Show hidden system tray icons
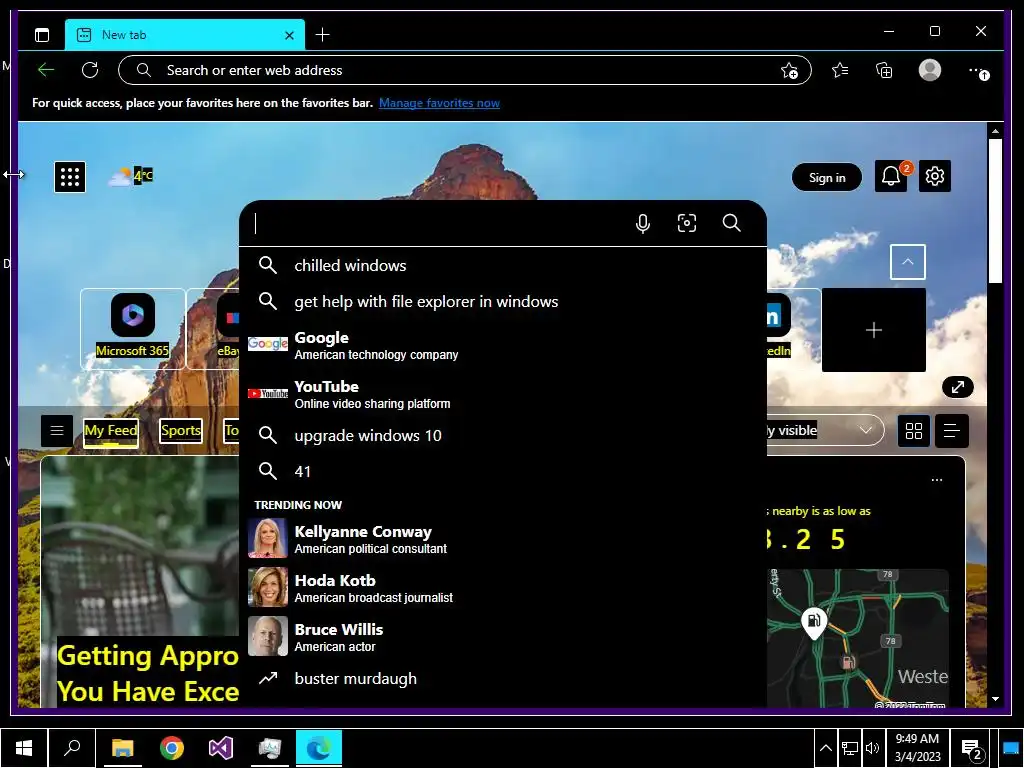This screenshot has height=768, width=1024. click(825, 748)
